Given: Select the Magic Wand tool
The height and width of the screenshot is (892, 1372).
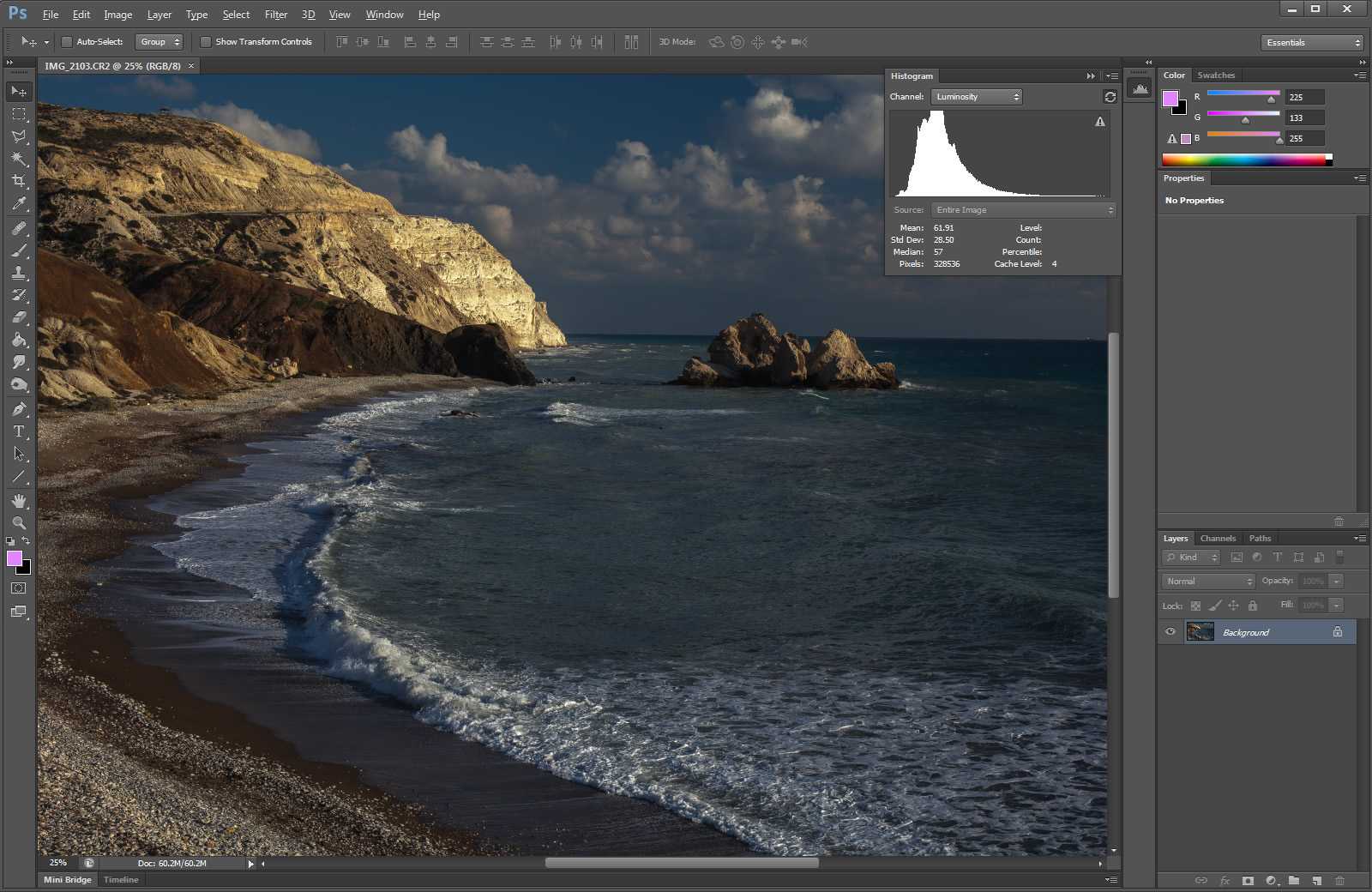Looking at the screenshot, I should [x=19, y=159].
